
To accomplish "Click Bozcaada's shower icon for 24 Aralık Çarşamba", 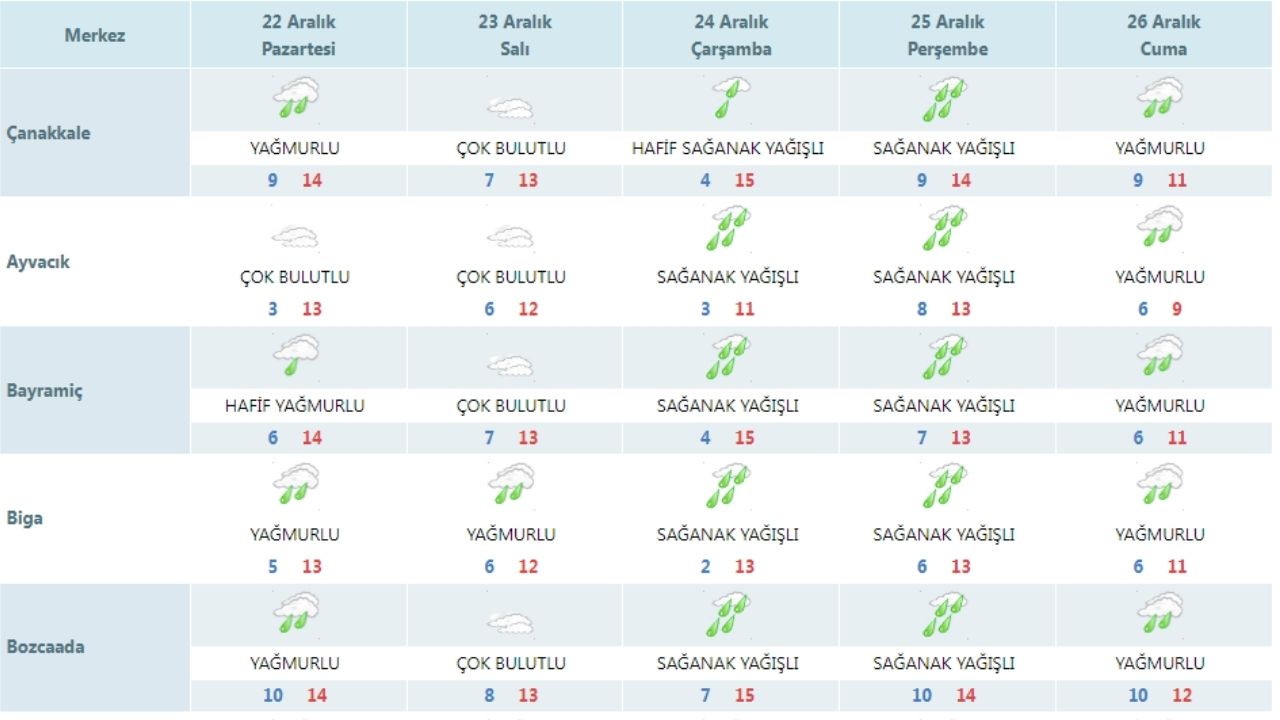I will [x=729, y=613].
